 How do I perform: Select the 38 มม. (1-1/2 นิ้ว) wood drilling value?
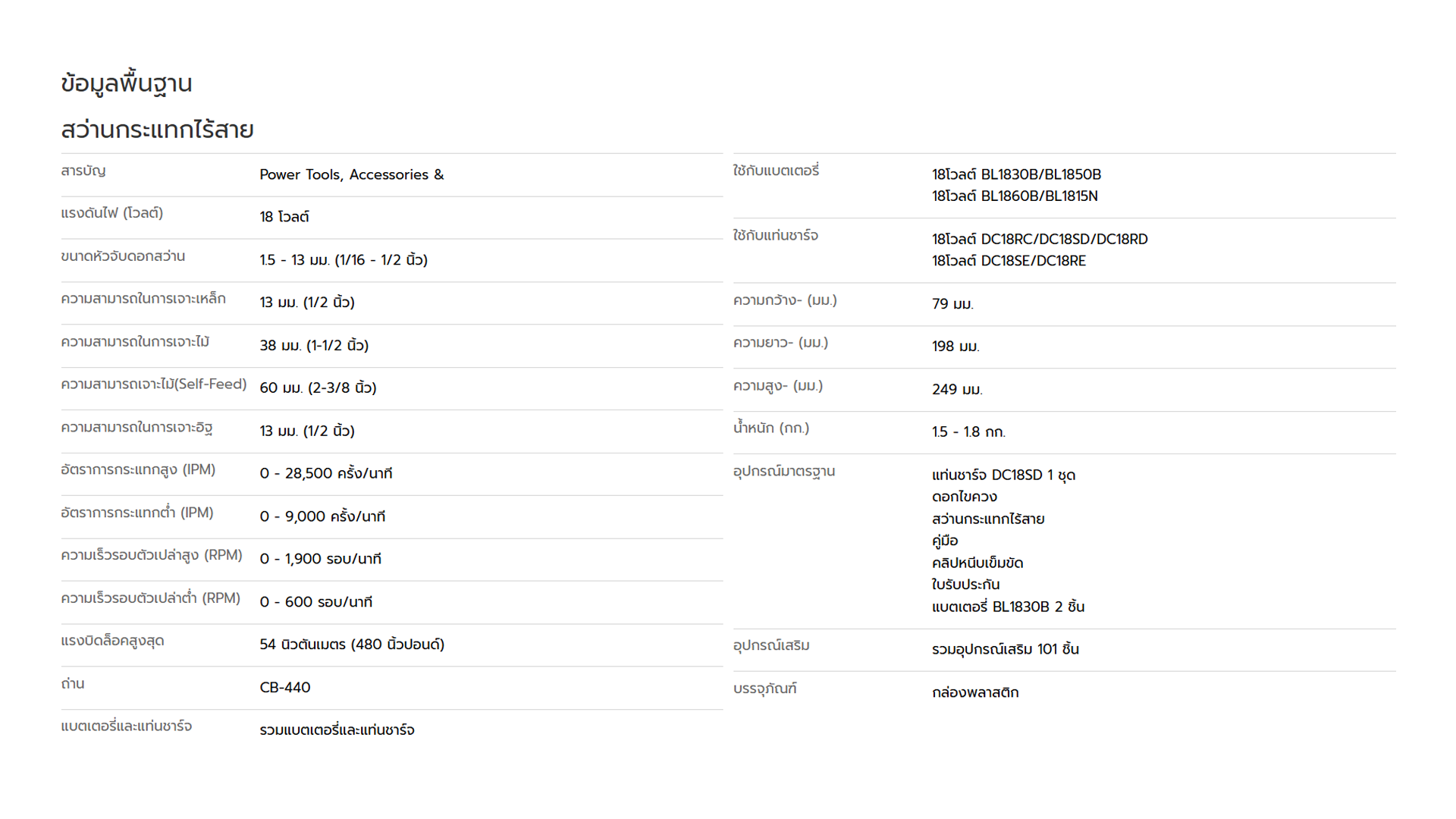(314, 345)
